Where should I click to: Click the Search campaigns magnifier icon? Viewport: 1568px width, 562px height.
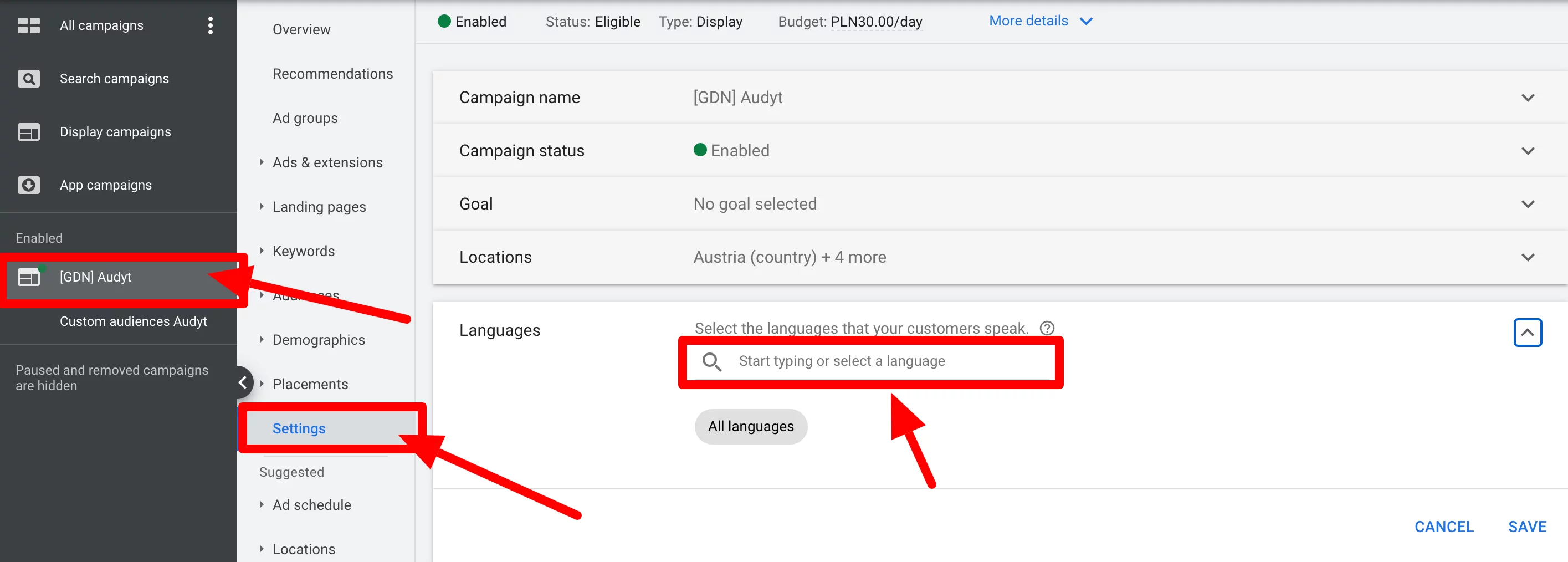pyautogui.click(x=29, y=79)
